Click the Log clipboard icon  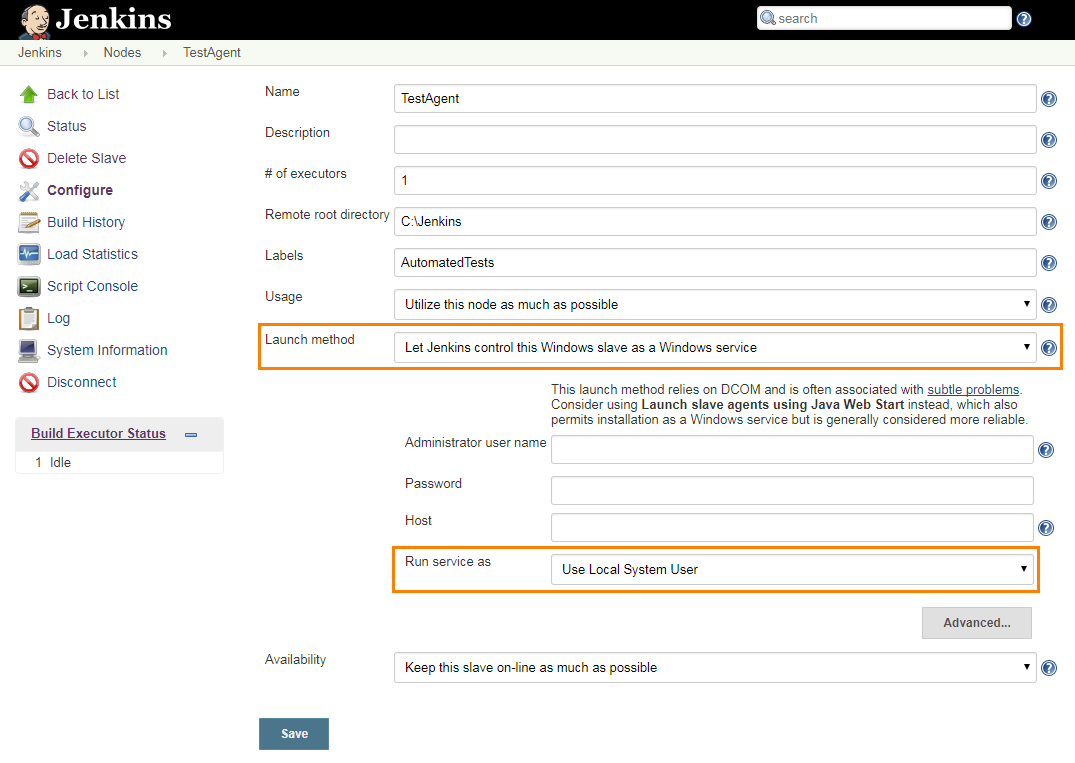click(x=29, y=319)
